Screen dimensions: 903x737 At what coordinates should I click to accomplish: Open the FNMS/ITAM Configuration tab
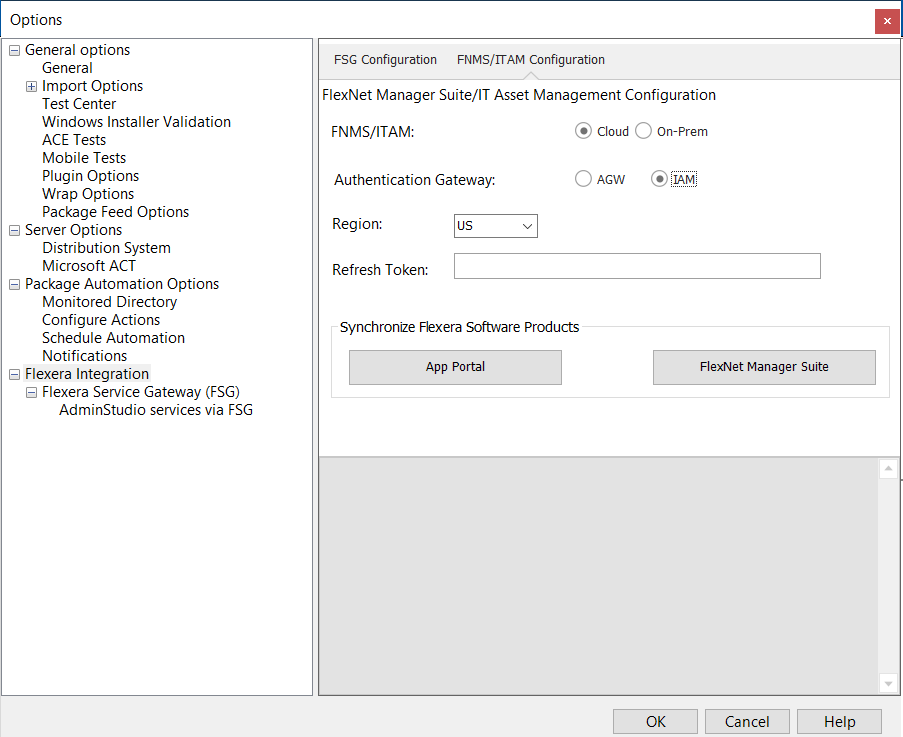pos(530,60)
